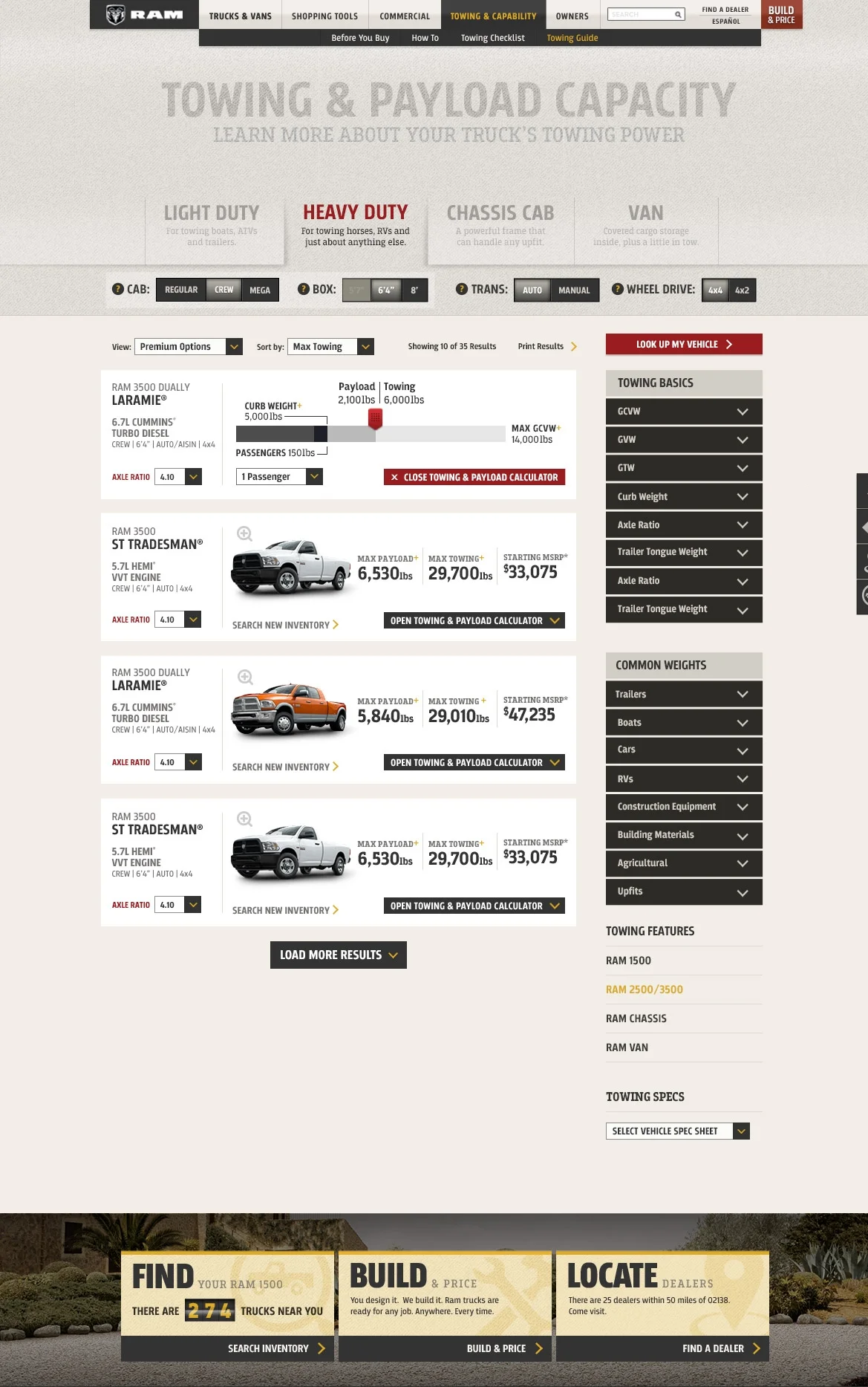868x1387 pixels.
Task: Select MEGA cab option
Action: pyautogui.click(x=260, y=290)
